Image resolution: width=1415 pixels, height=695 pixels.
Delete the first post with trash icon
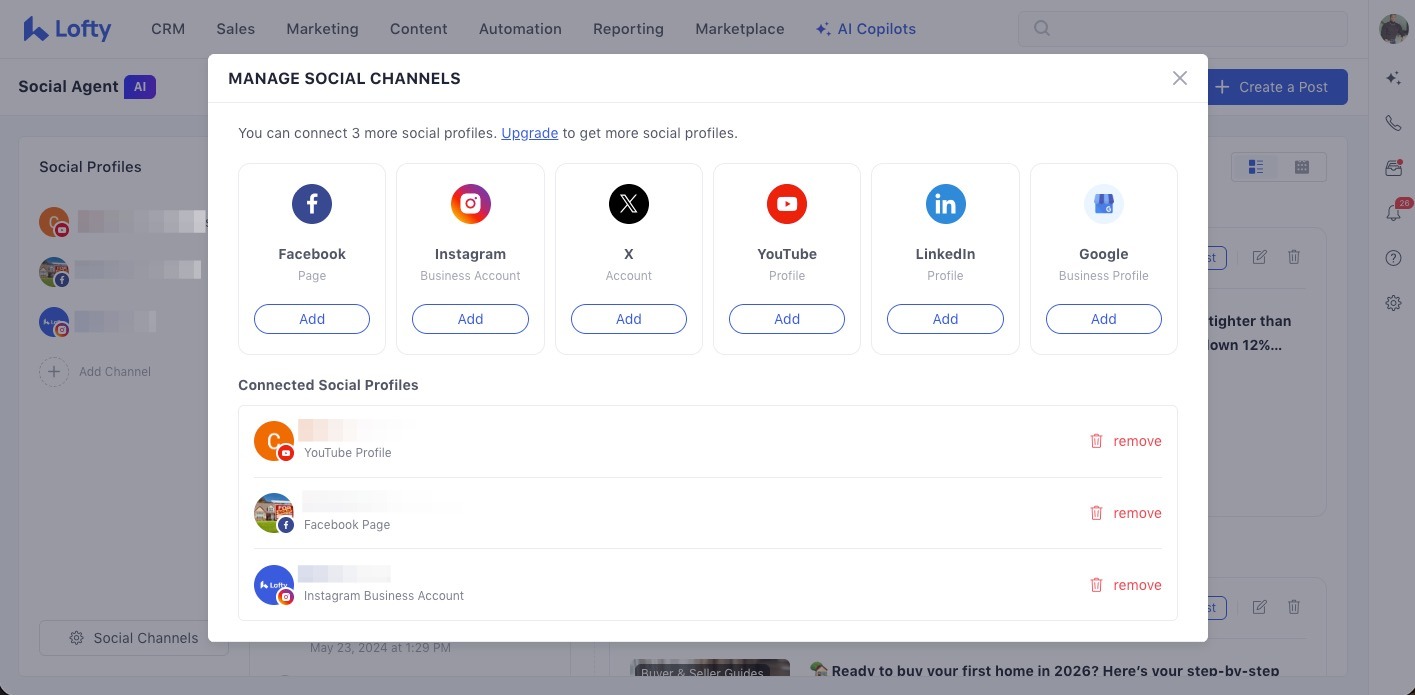pyautogui.click(x=1294, y=257)
